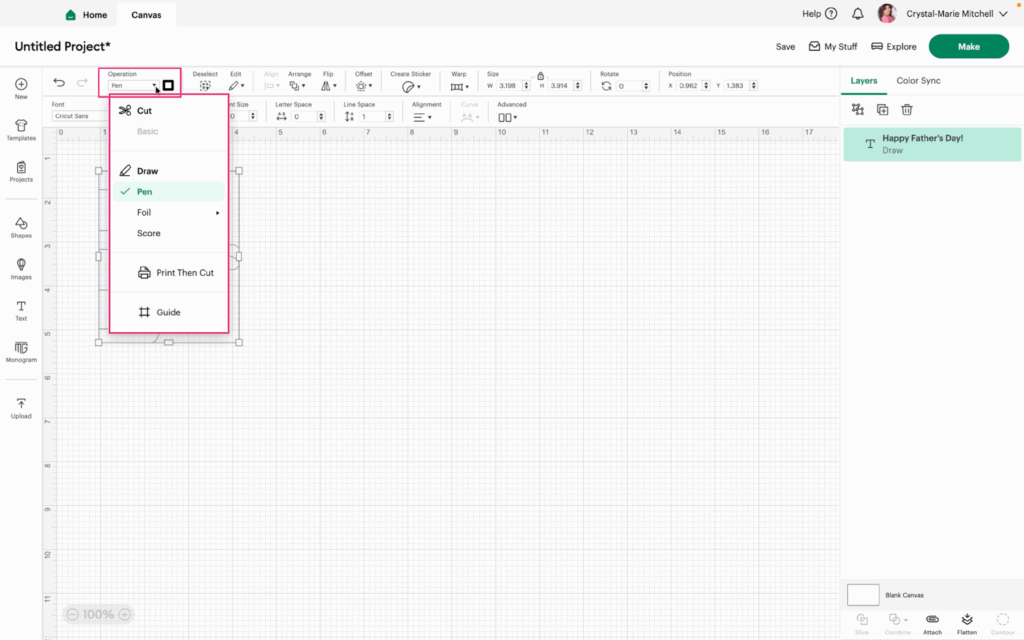The height and width of the screenshot is (640, 1024).
Task: Toggle the size lock aspect ratio icon
Action: [540, 75]
